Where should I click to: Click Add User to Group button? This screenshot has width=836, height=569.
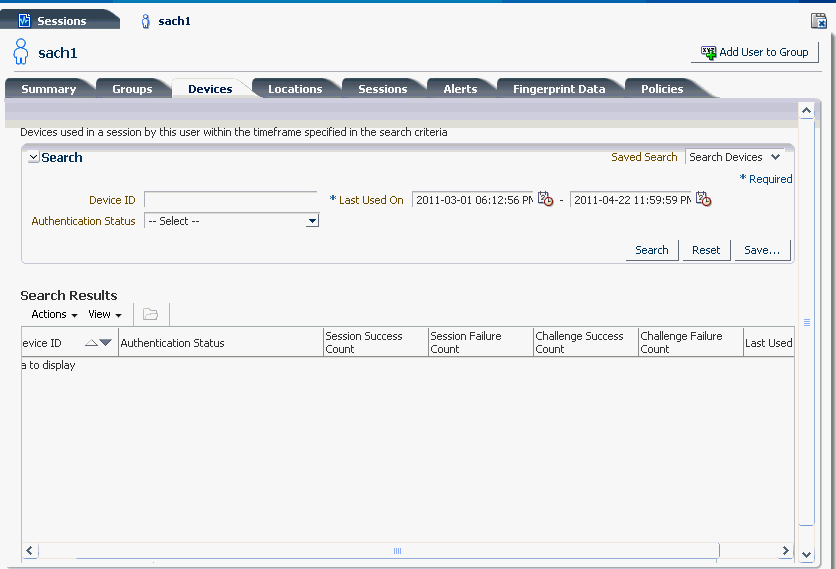coord(754,52)
